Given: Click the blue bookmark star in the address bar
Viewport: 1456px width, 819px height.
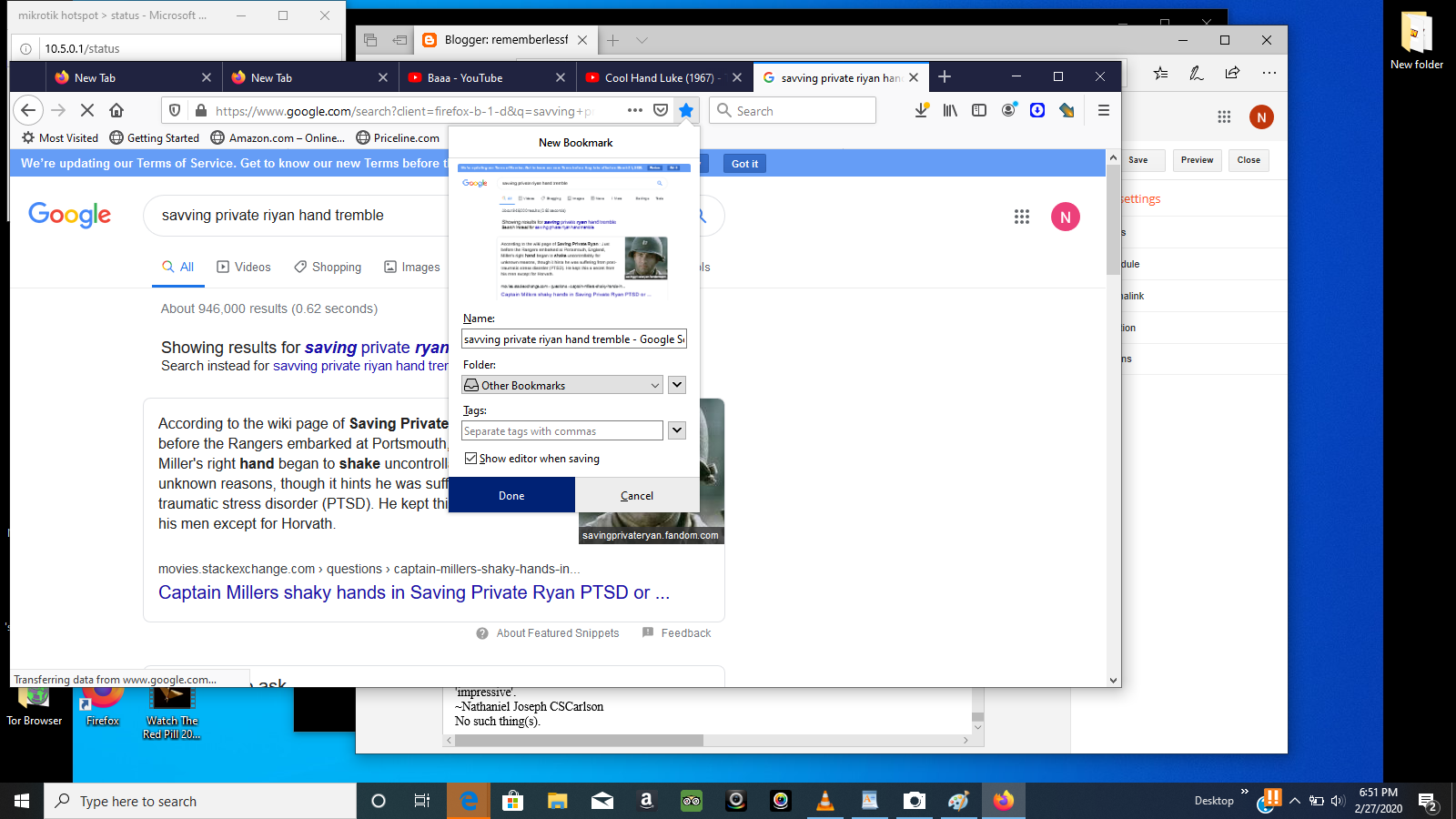Looking at the screenshot, I should click(x=686, y=110).
